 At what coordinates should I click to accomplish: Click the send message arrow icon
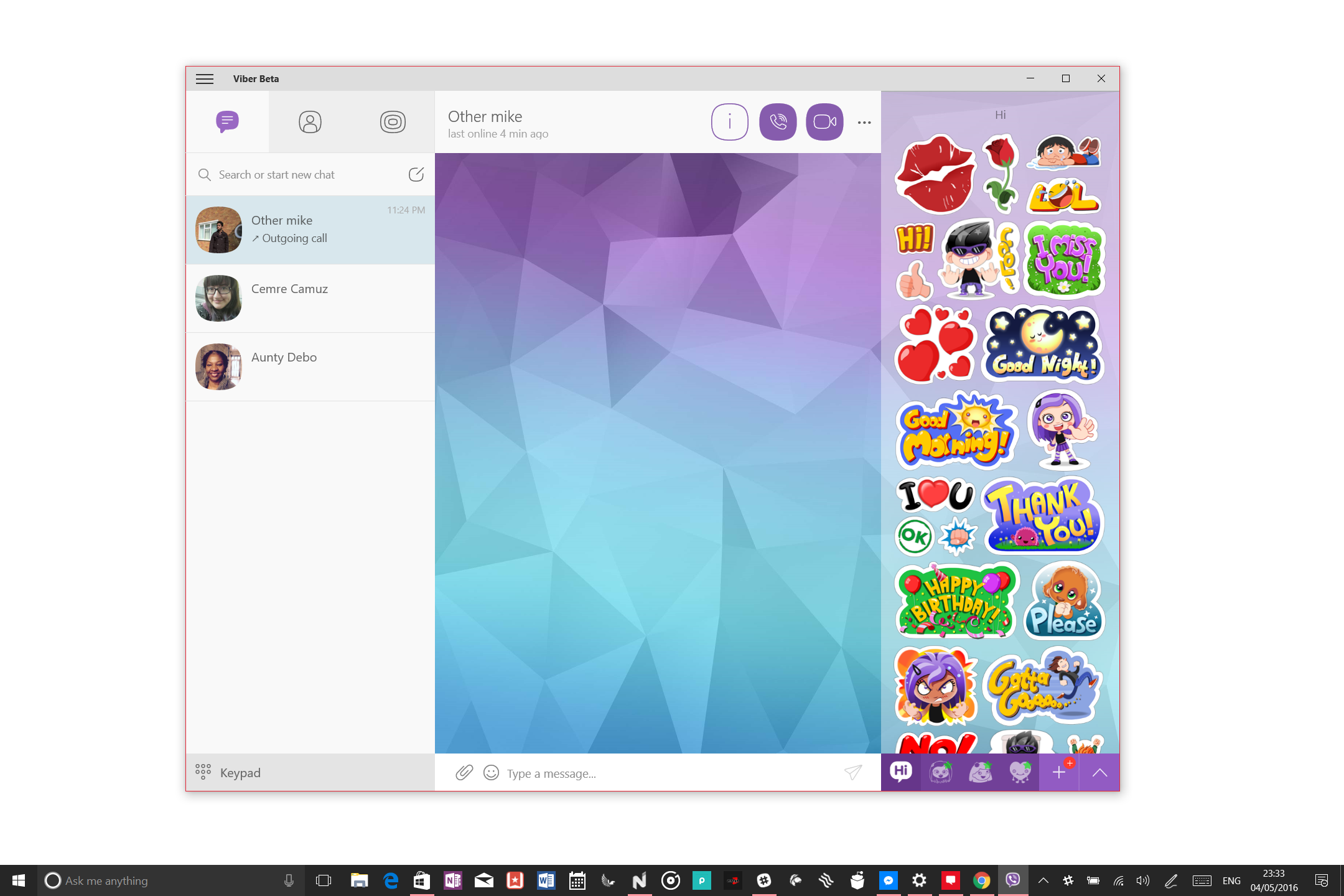click(x=853, y=772)
